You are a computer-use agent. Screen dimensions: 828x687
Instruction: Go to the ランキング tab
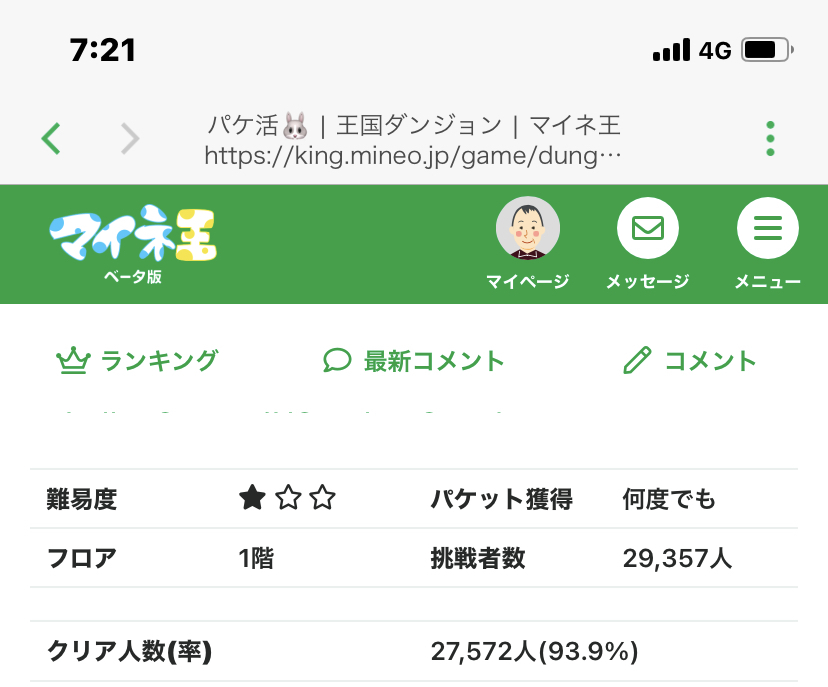138,361
